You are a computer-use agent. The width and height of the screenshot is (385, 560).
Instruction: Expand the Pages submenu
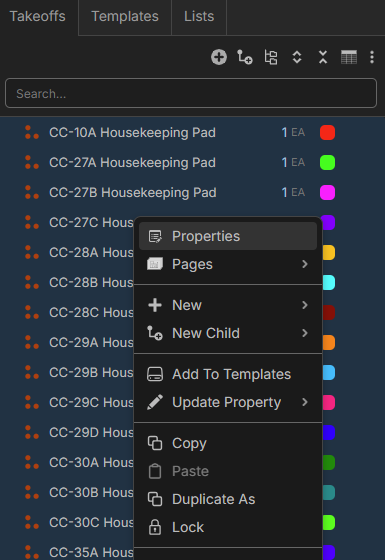point(228,264)
